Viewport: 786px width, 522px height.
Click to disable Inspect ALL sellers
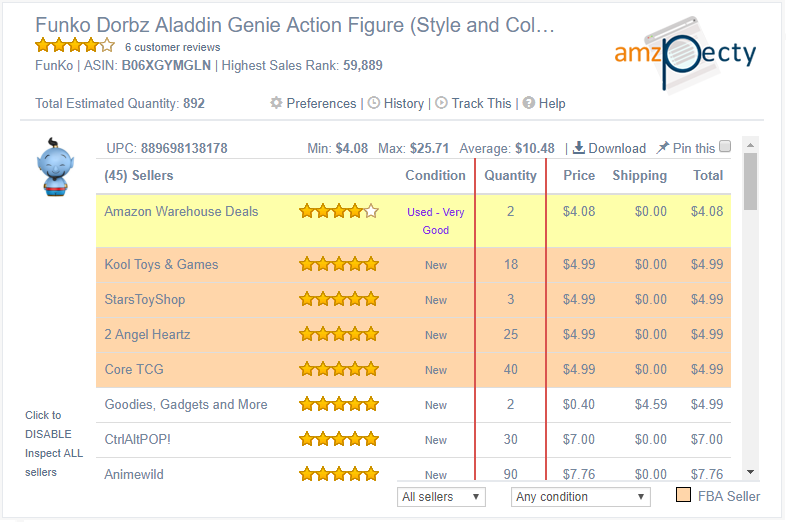(54, 444)
